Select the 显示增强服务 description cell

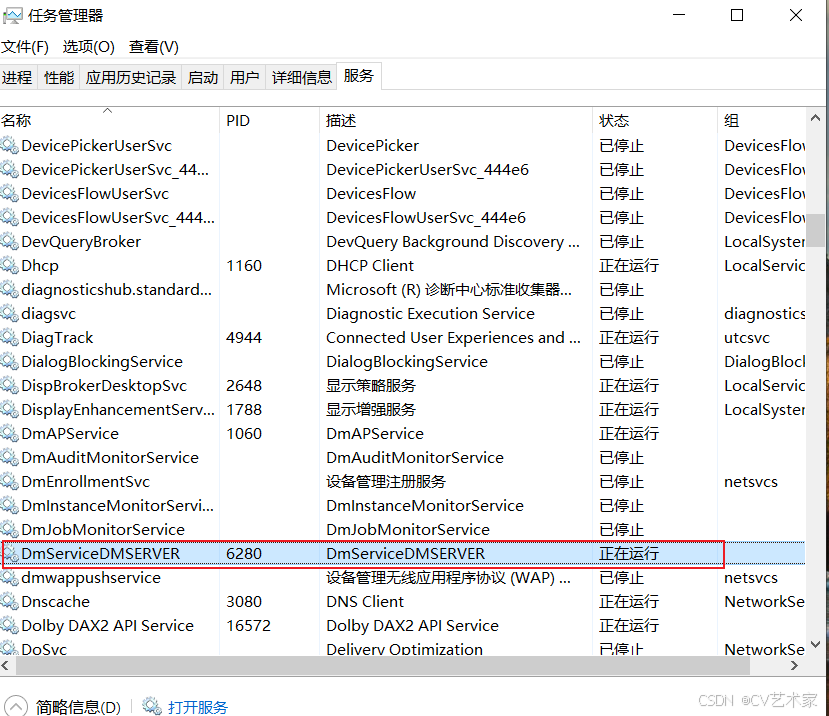pos(371,410)
